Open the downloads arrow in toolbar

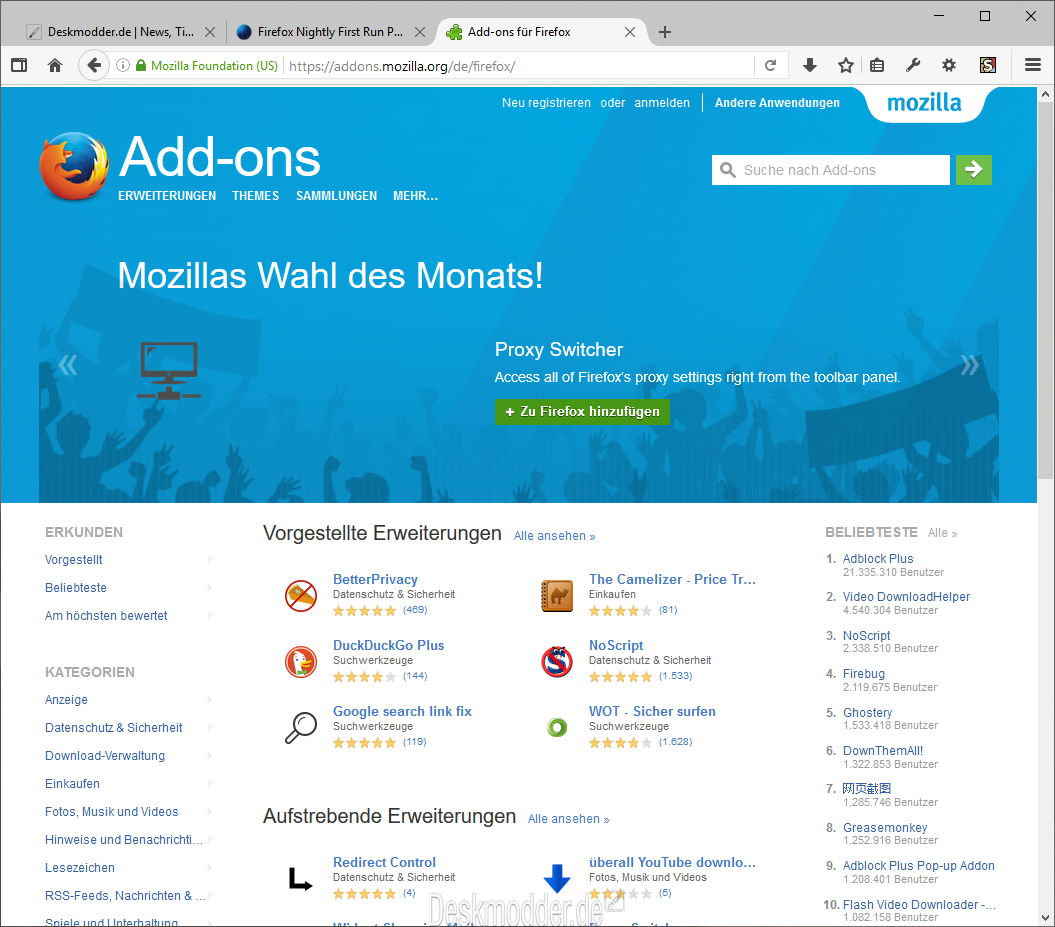810,65
